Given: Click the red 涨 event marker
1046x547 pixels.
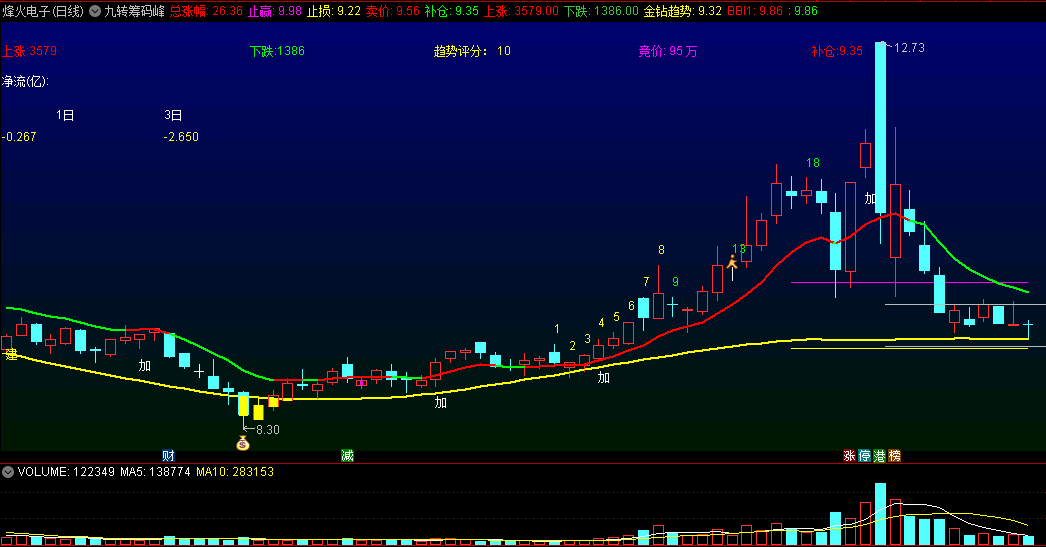Looking at the screenshot, I should click(x=849, y=456).
